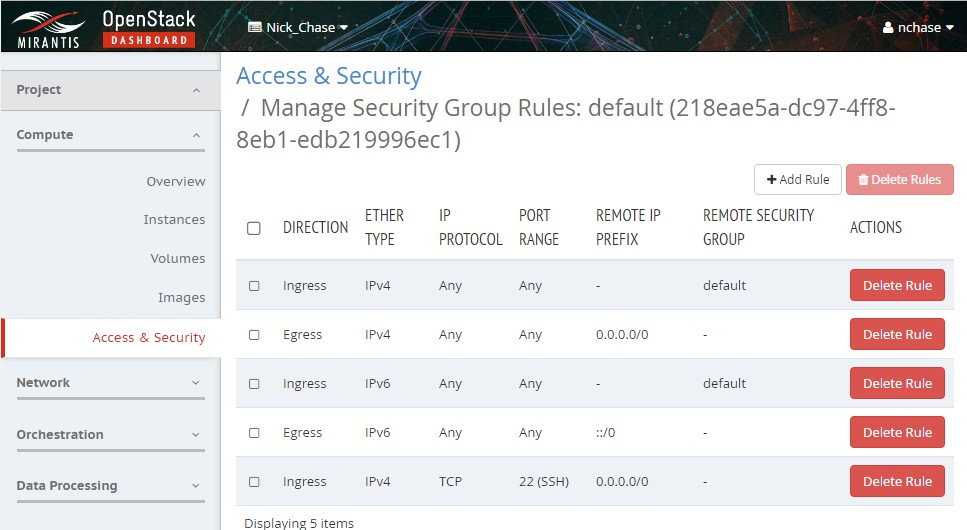Delete the Ingress IPv4 default group rule
The height and width of the screenshot is (530, 967).
tap(897, 285)
